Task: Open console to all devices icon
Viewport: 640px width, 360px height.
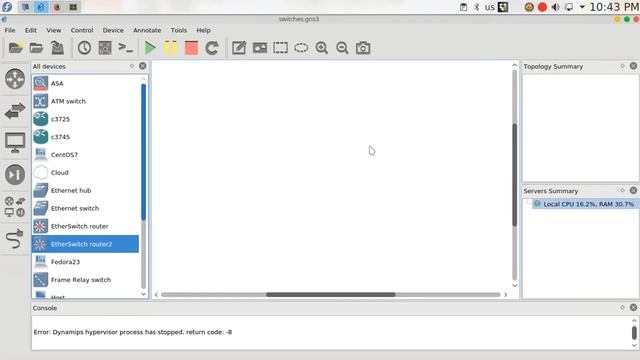Action: 125,48
